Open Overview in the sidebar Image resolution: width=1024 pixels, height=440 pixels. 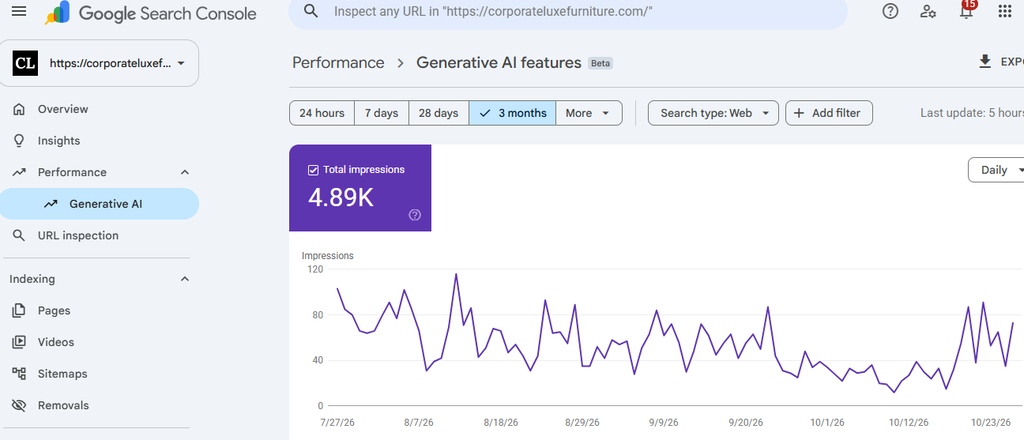click(99, 109)
